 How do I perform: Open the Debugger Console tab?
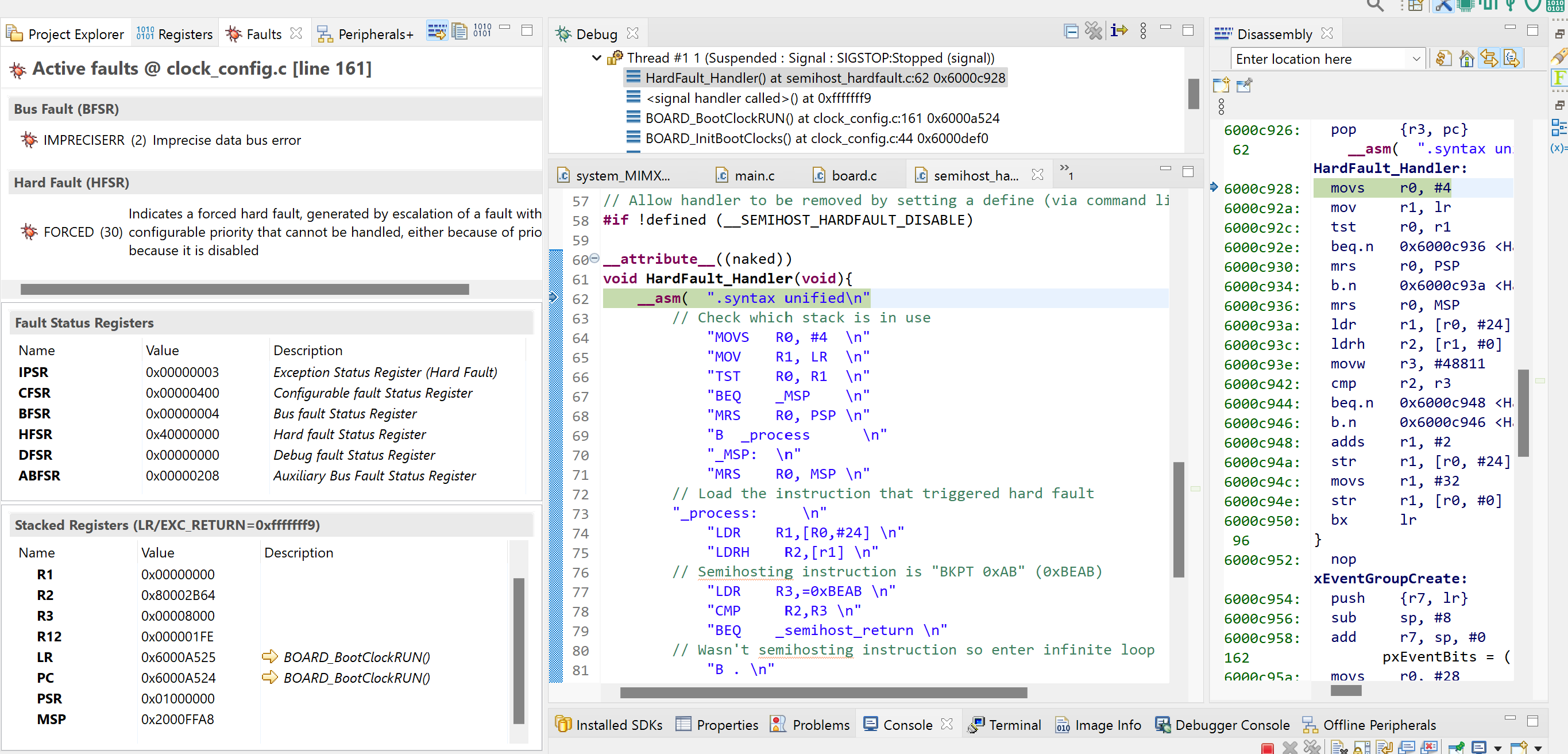pos(1223,725)
